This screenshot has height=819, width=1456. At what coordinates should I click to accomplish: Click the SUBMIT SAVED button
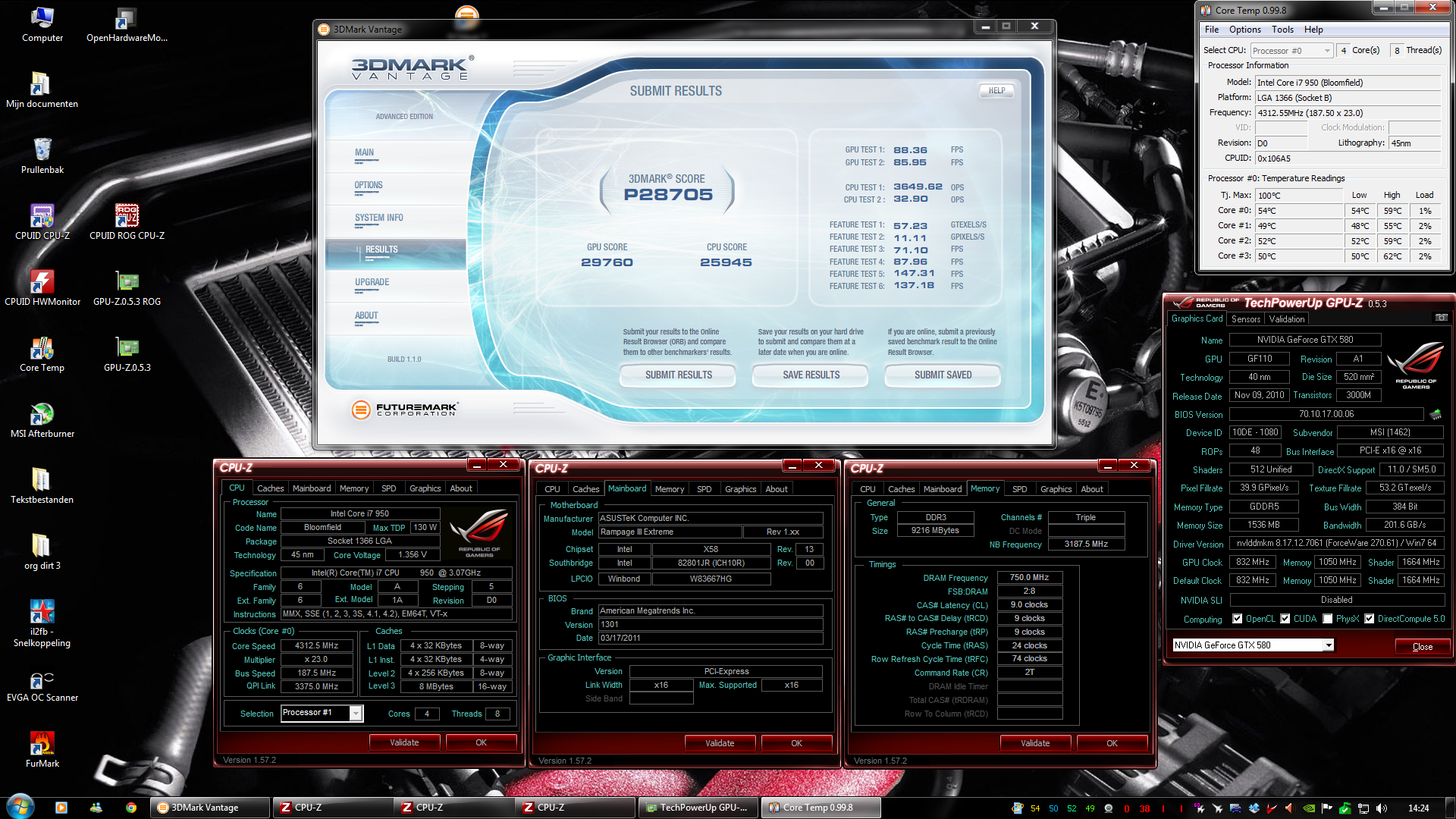[x=943, y=375]
